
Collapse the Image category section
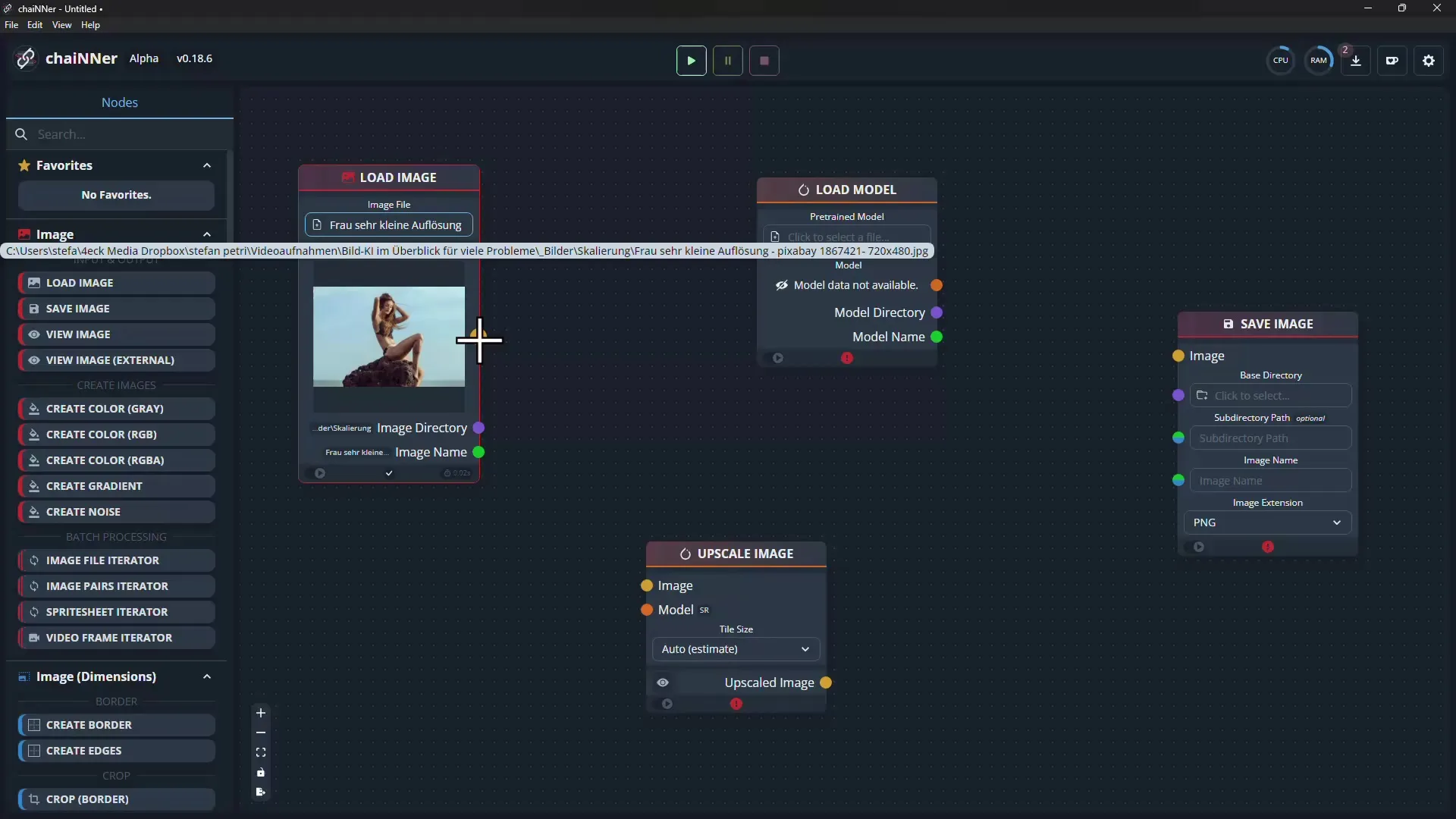[x=206, y=233]
